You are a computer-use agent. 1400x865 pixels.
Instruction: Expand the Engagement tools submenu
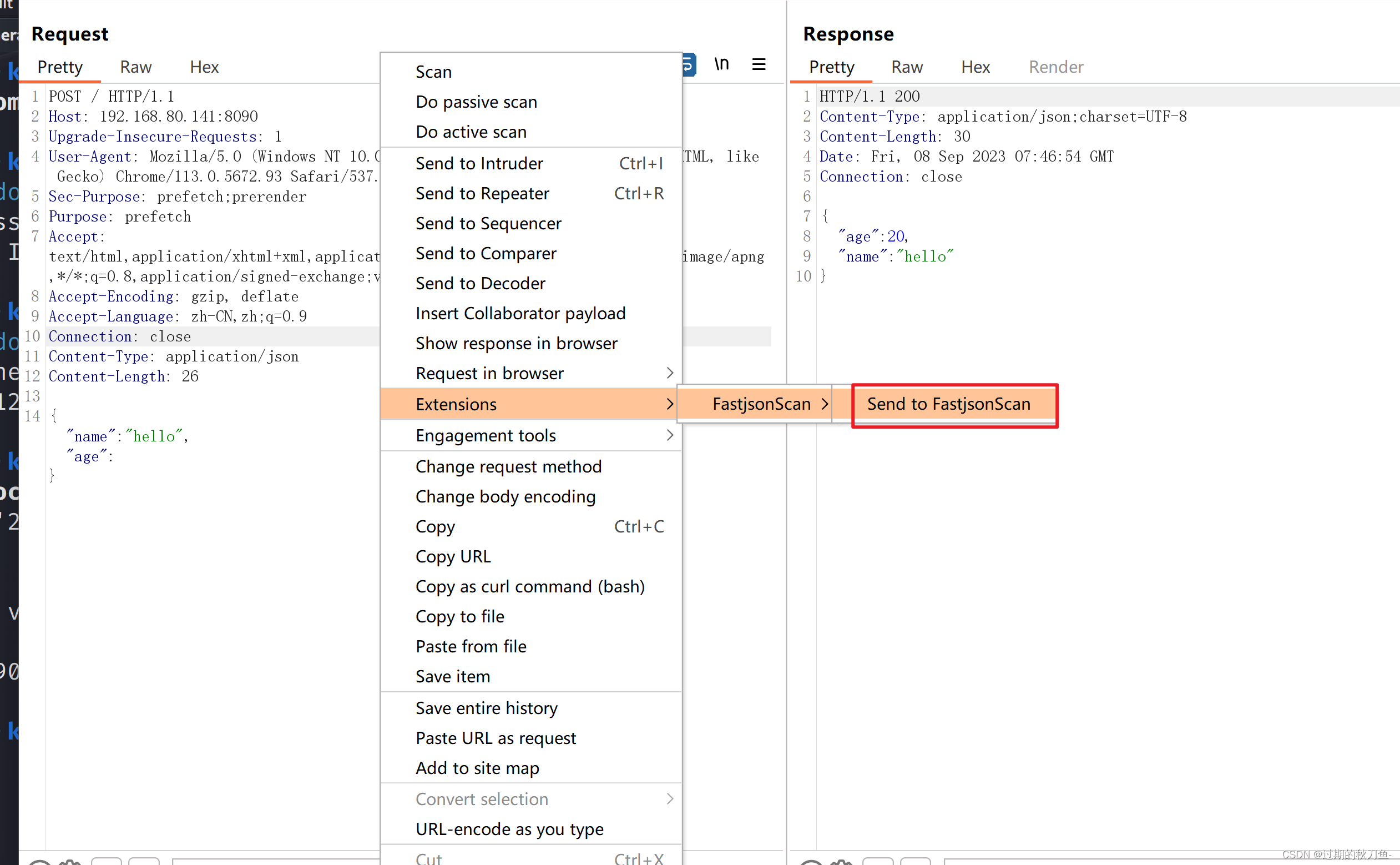click(531, 435)
